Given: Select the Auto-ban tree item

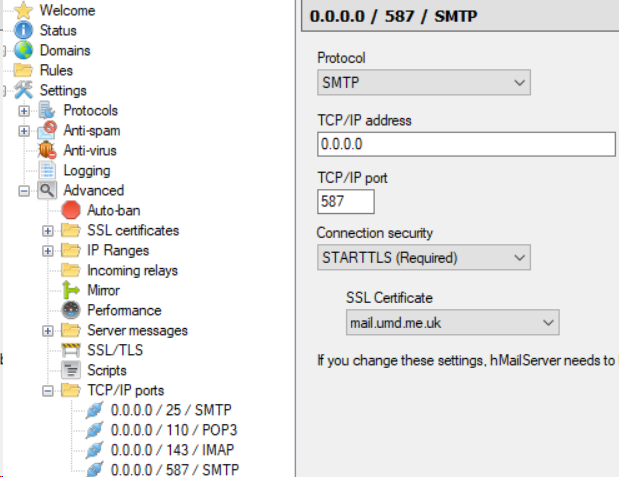Looking at the screenshot, I should (x=114, y=210).
